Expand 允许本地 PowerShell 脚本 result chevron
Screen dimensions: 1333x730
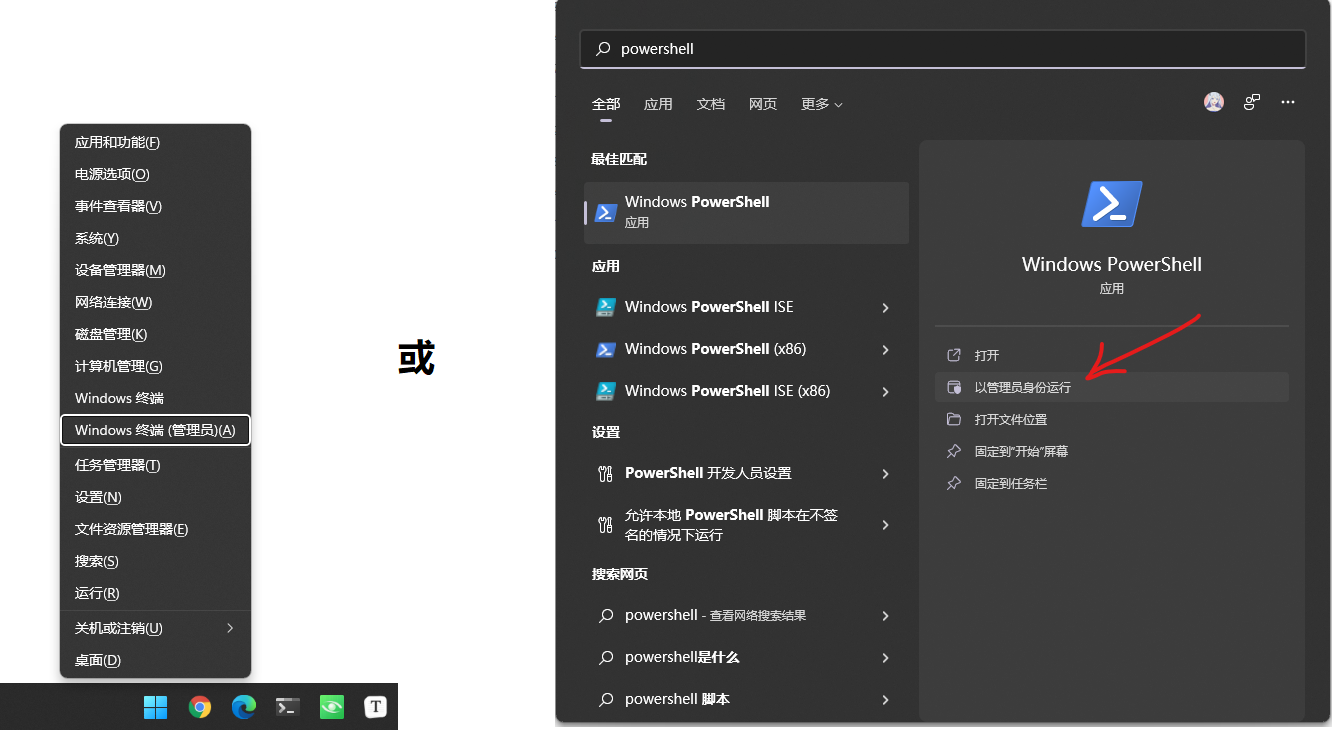[x=886, y=525]
